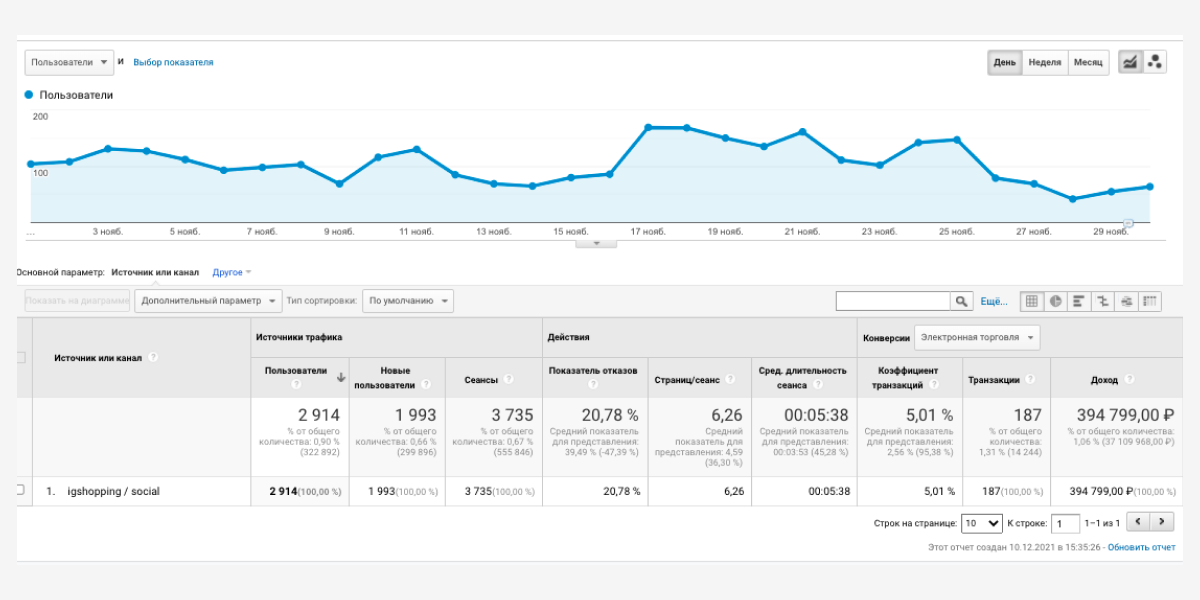Open rows-per-page selector showing 10
Image resolution: width=1200 pixels, height=600 pixels.
pyautogui.click(x=980, y=523)
